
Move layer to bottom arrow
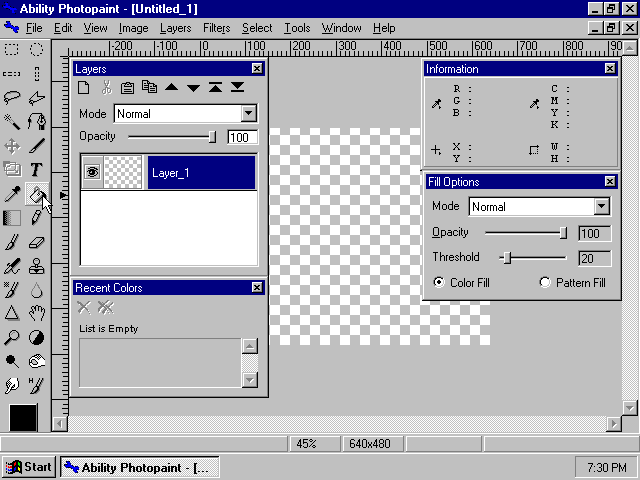click(x=237, y=87)
